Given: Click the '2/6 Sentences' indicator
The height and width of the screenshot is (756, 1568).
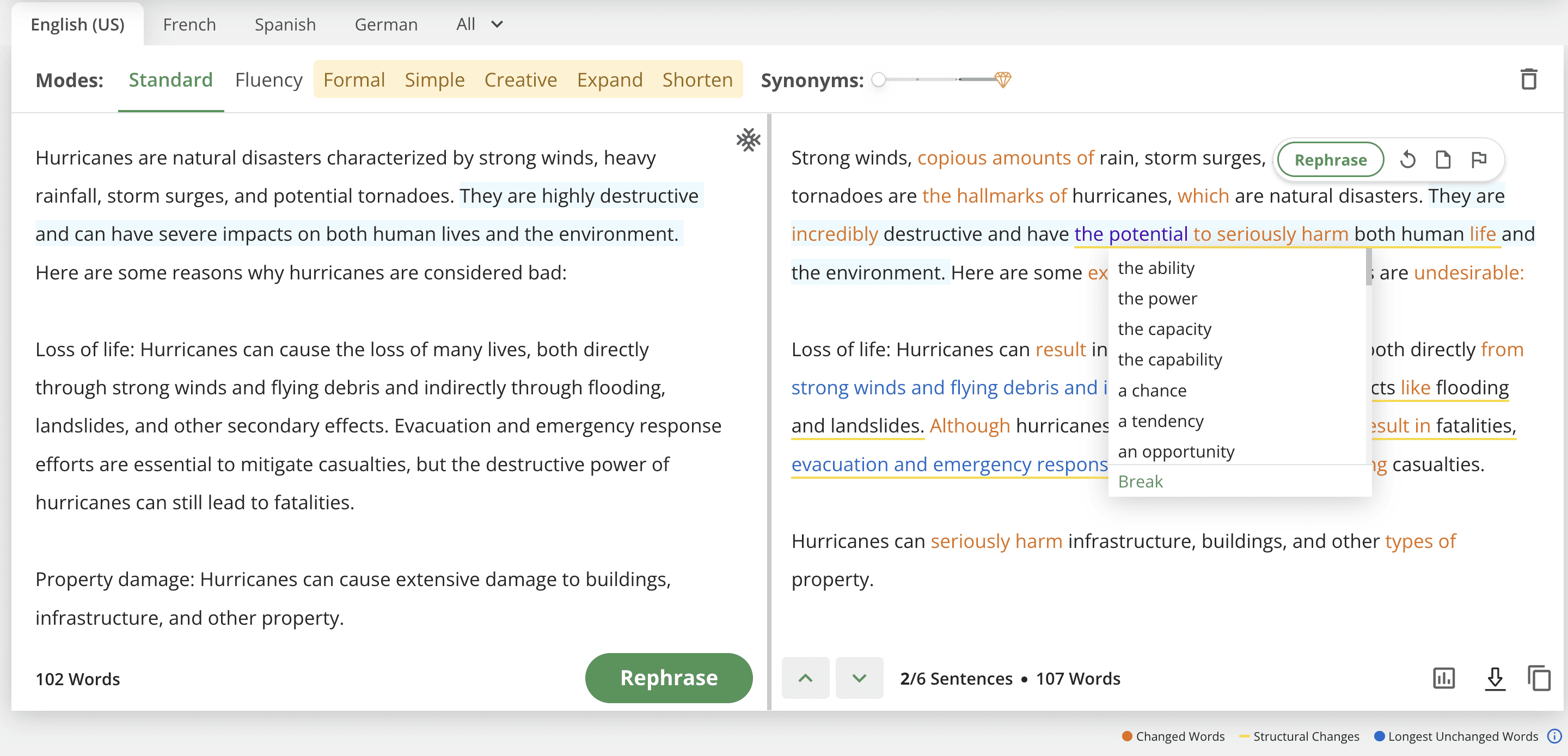Looking at the screenshot, I should tap(955, 678).
